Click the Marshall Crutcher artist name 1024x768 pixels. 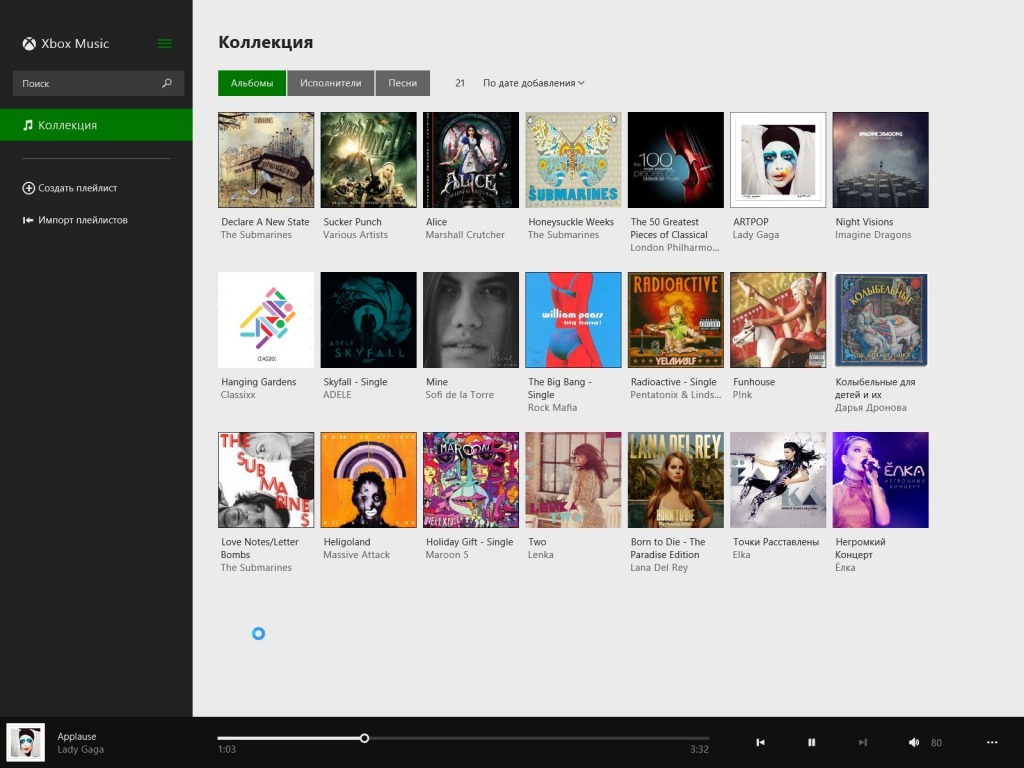465,235
